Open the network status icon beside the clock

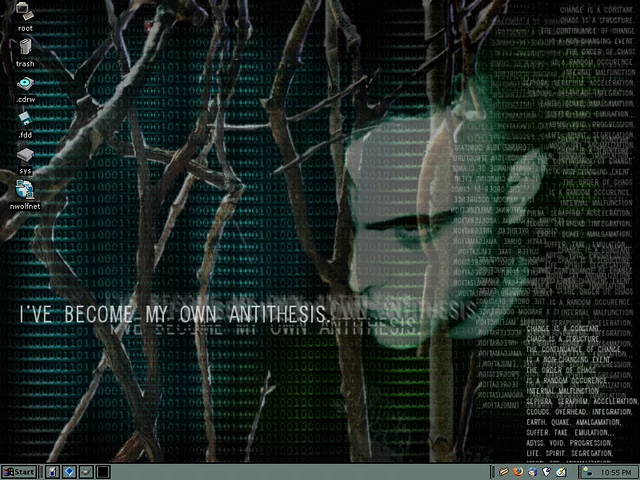click(588, 472)
